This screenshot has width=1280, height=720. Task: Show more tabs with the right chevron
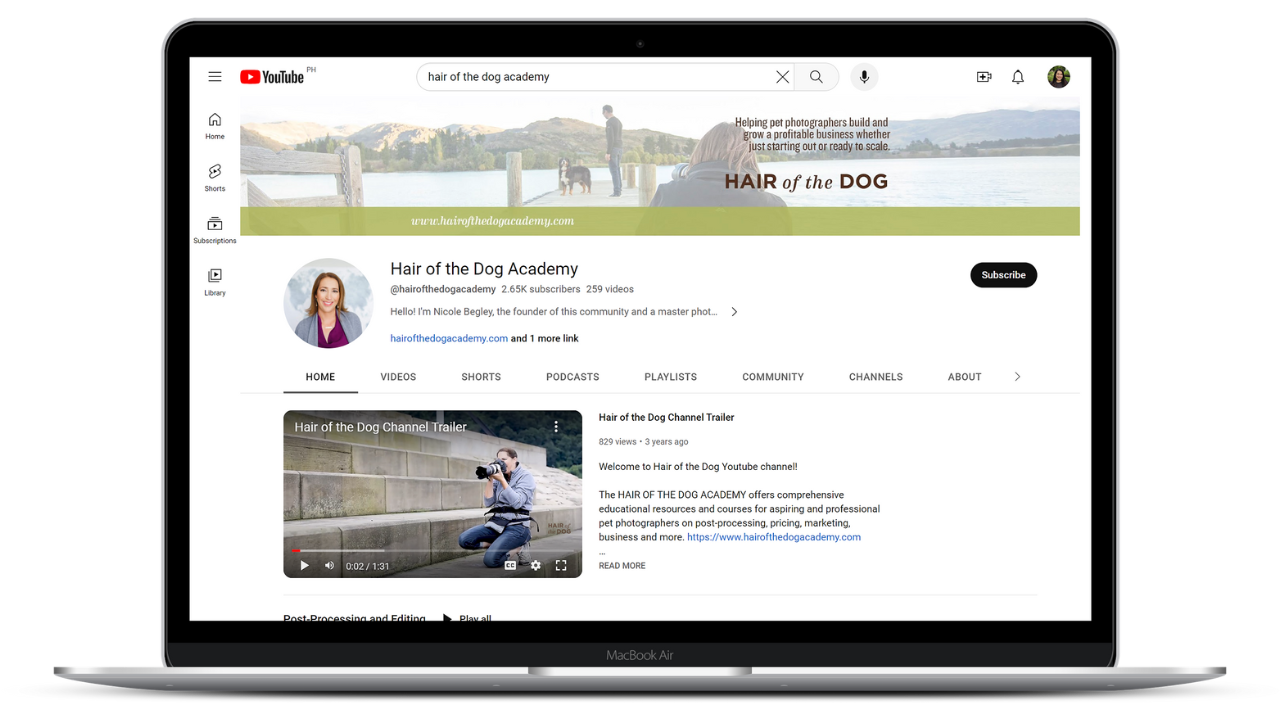click(1018, 377)
